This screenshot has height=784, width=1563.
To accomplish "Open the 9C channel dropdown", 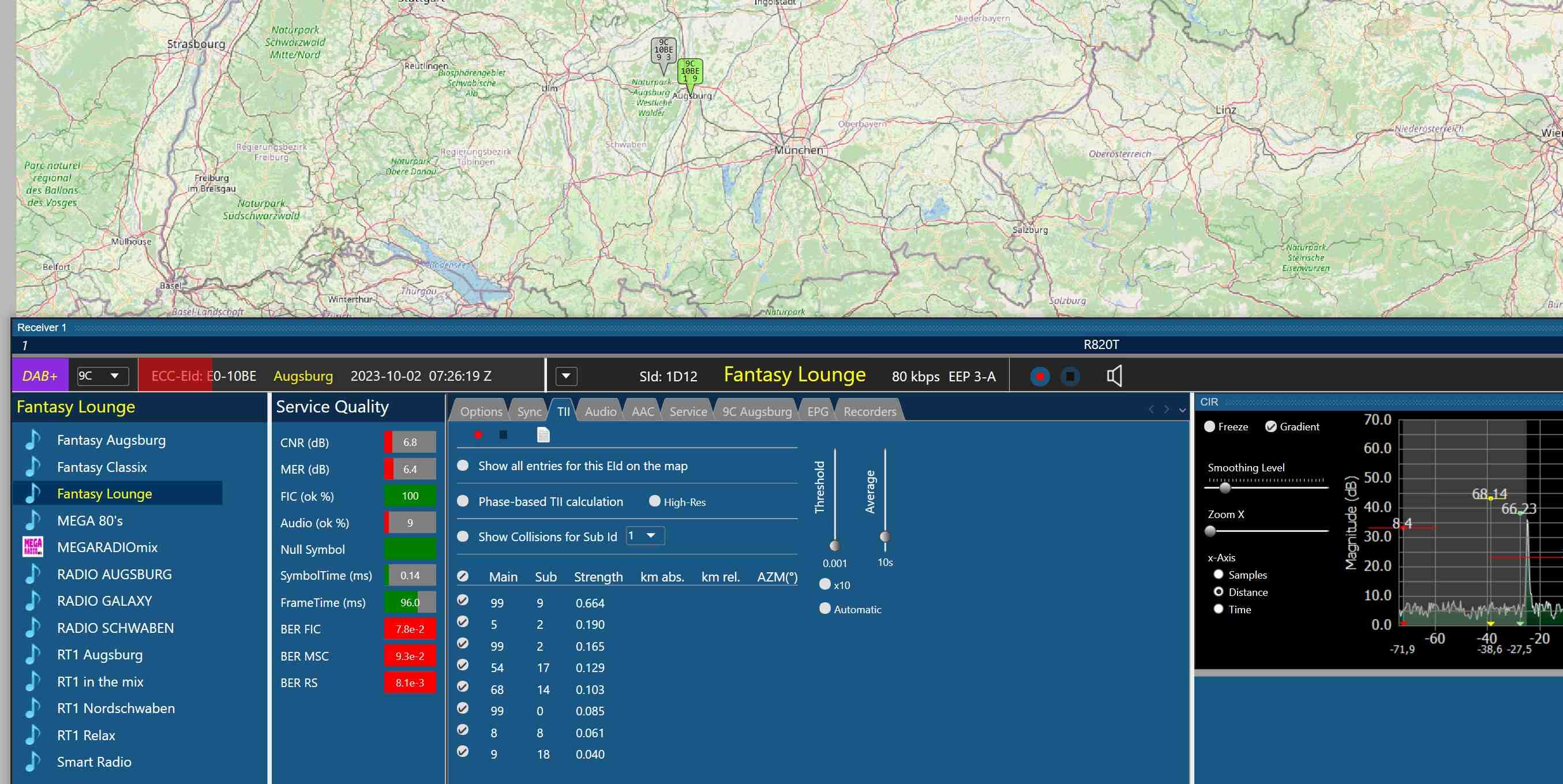I will (103, 376).
